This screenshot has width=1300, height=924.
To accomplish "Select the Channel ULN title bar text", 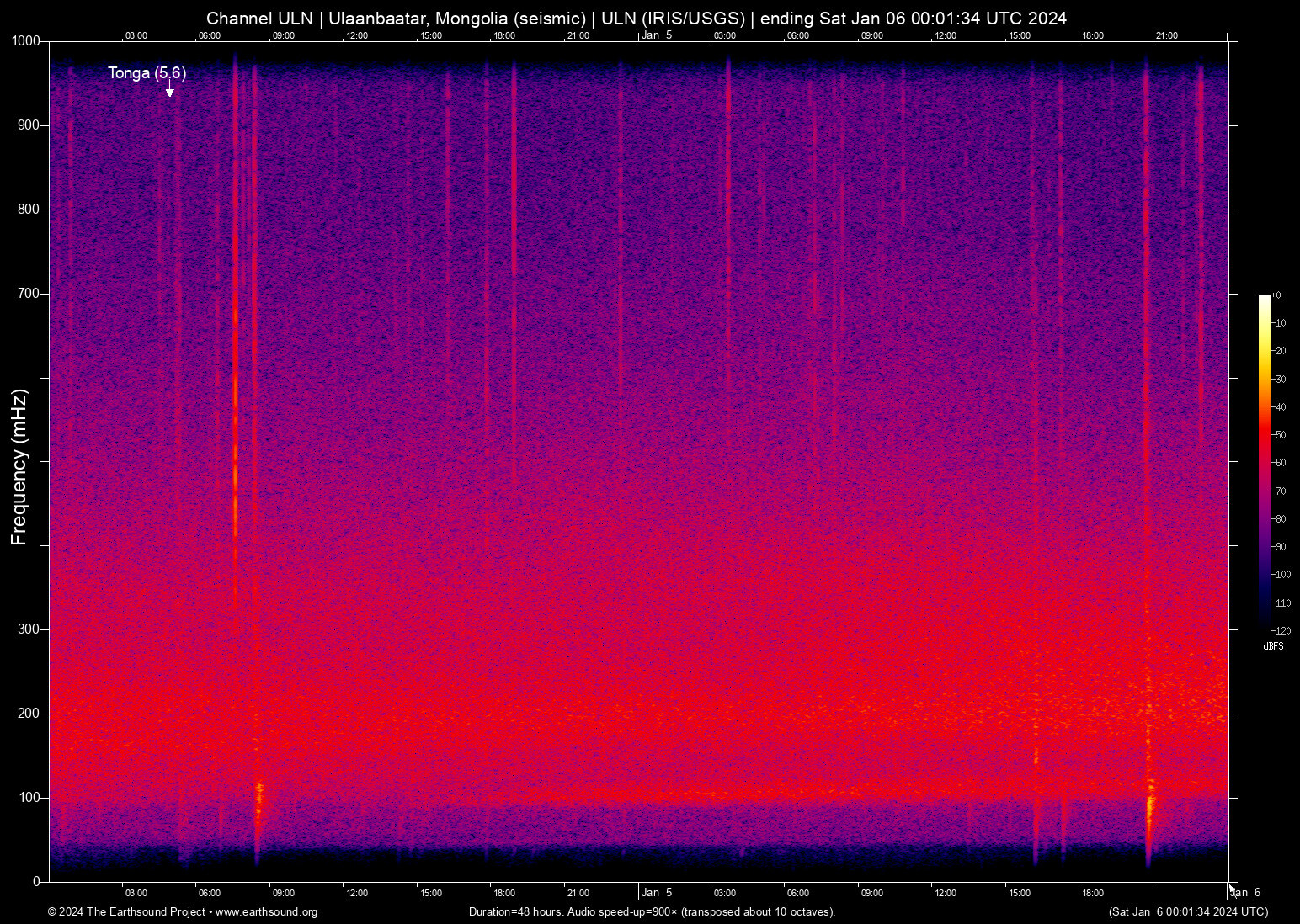I will click(x=260, y=18).
